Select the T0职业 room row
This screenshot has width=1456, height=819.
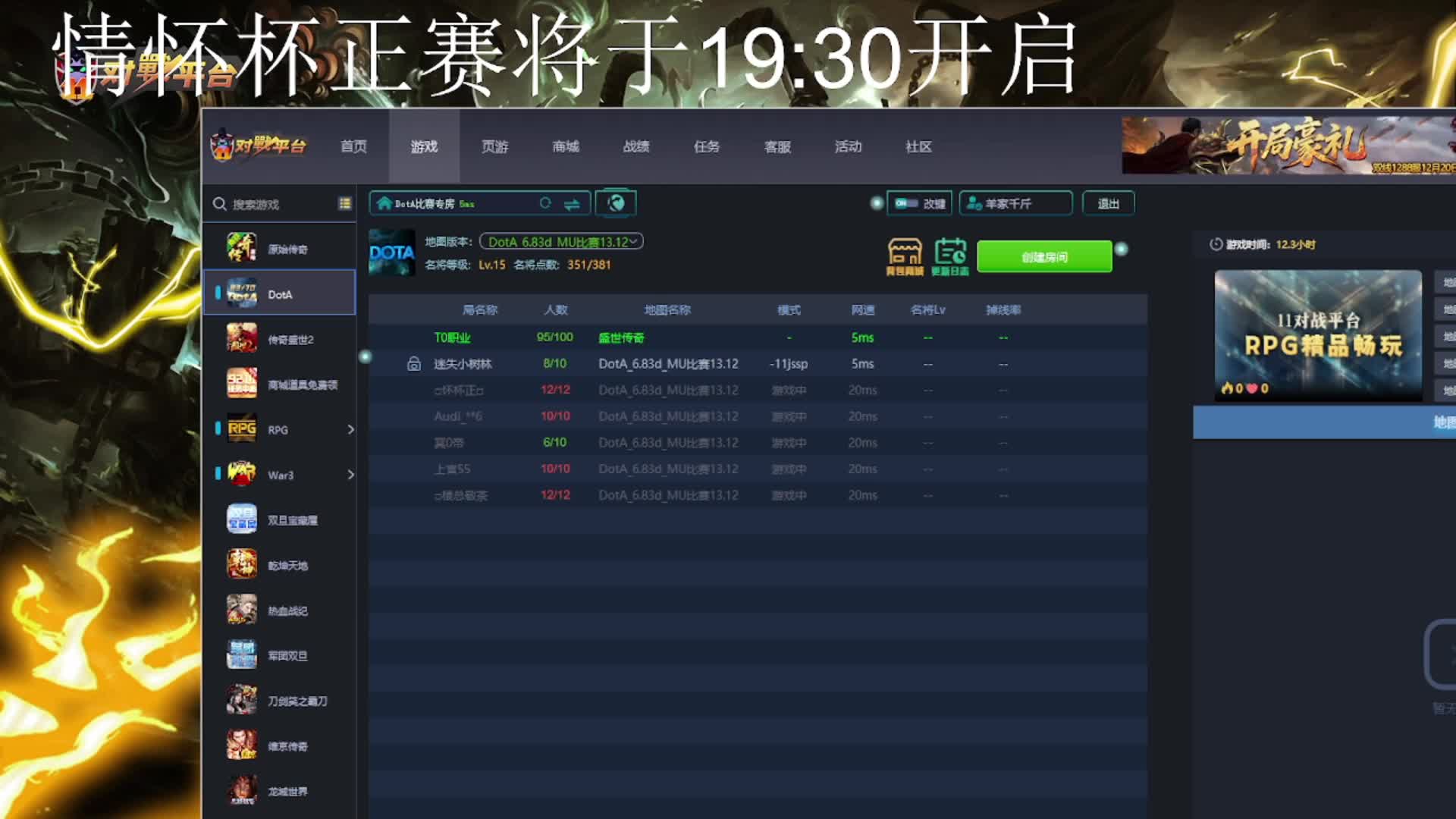point(452,337)
